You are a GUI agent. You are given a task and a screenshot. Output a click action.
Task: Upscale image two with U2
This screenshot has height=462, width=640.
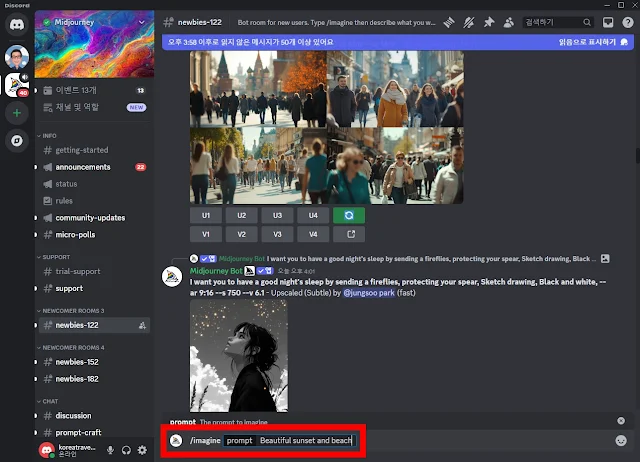tap(242, 215)
